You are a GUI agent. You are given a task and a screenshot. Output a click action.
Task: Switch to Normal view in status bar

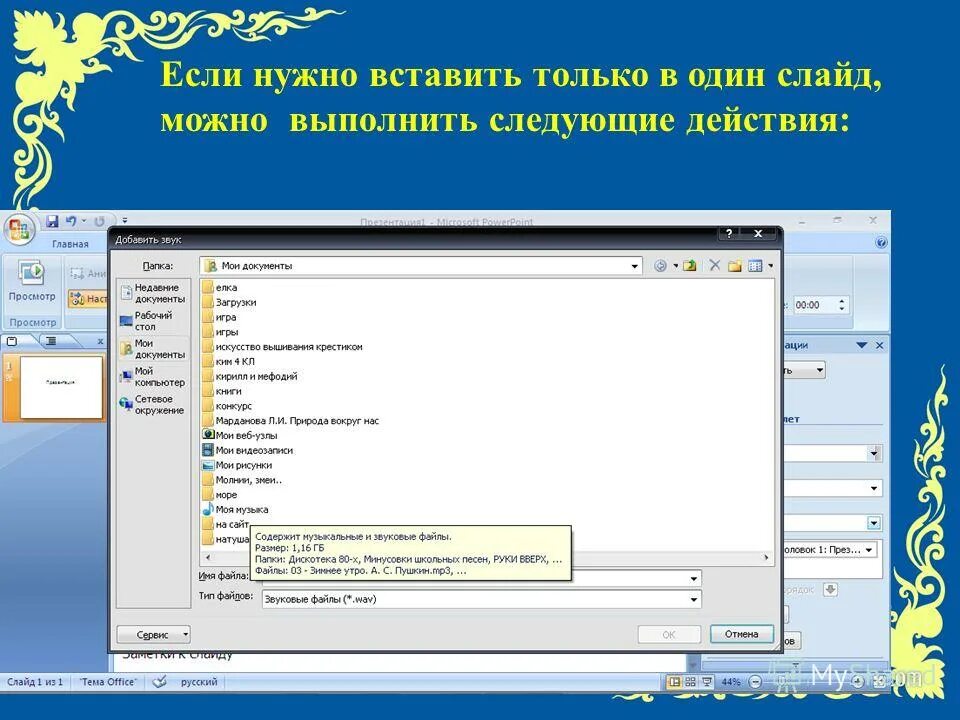click(674, 681)
